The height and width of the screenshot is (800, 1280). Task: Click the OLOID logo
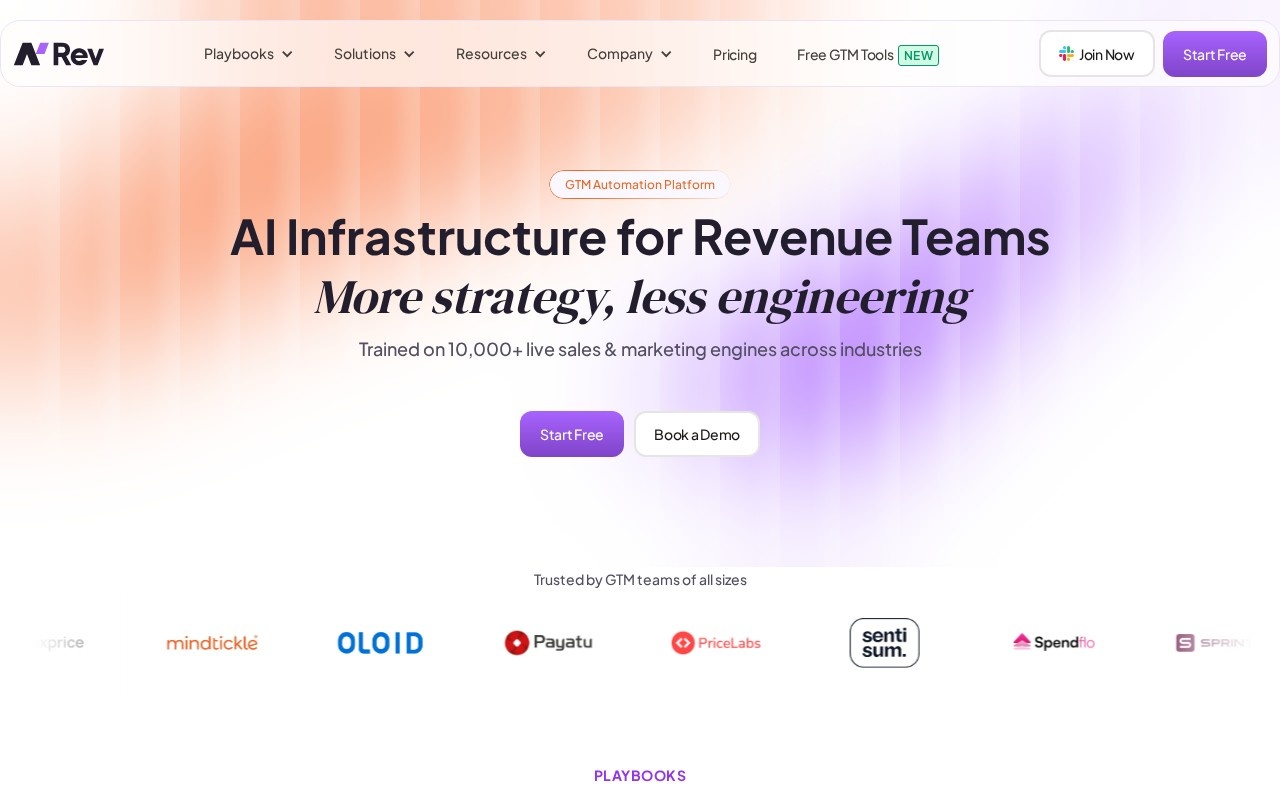click(380, 643)
